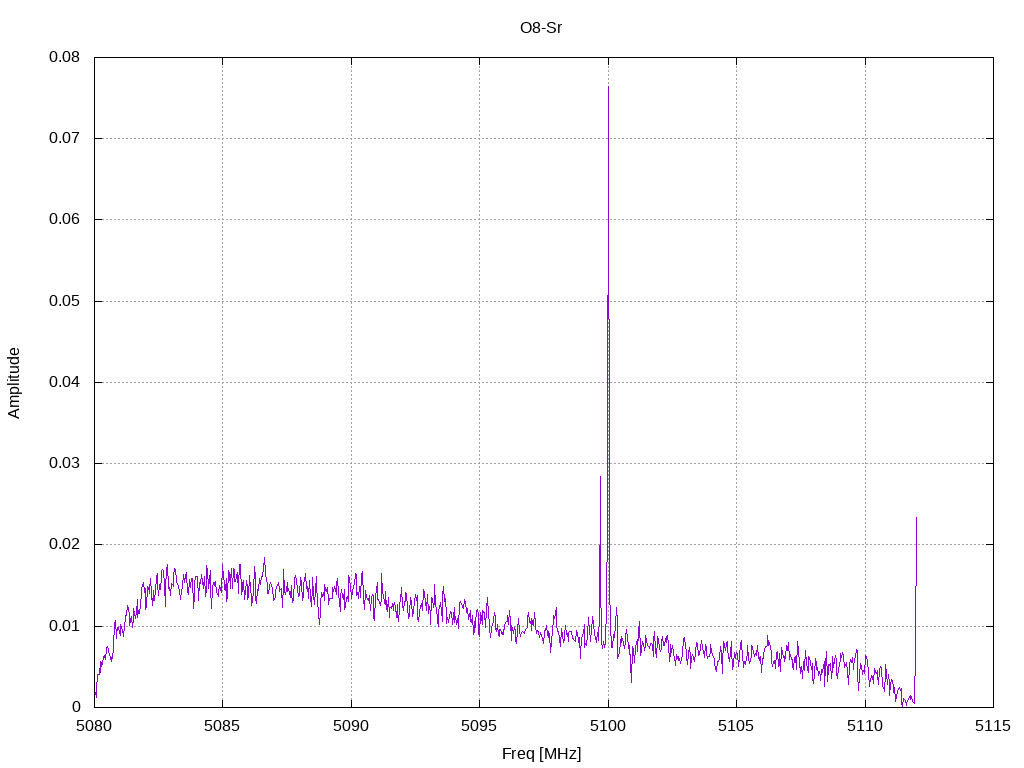Click the y-axis tick label 0.06
The height and width of the screenshot is (768, 1024).
[64, 219]
